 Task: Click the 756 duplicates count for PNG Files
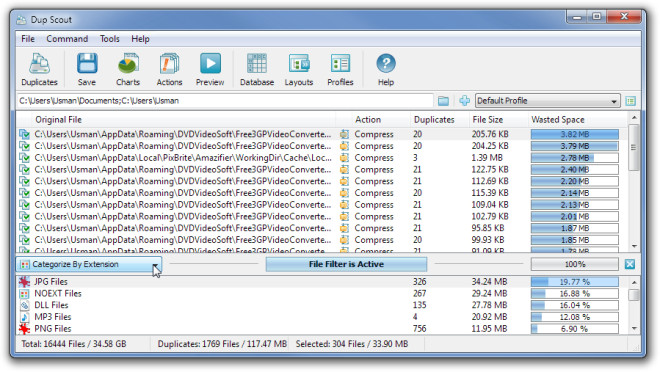pos(420,329)
